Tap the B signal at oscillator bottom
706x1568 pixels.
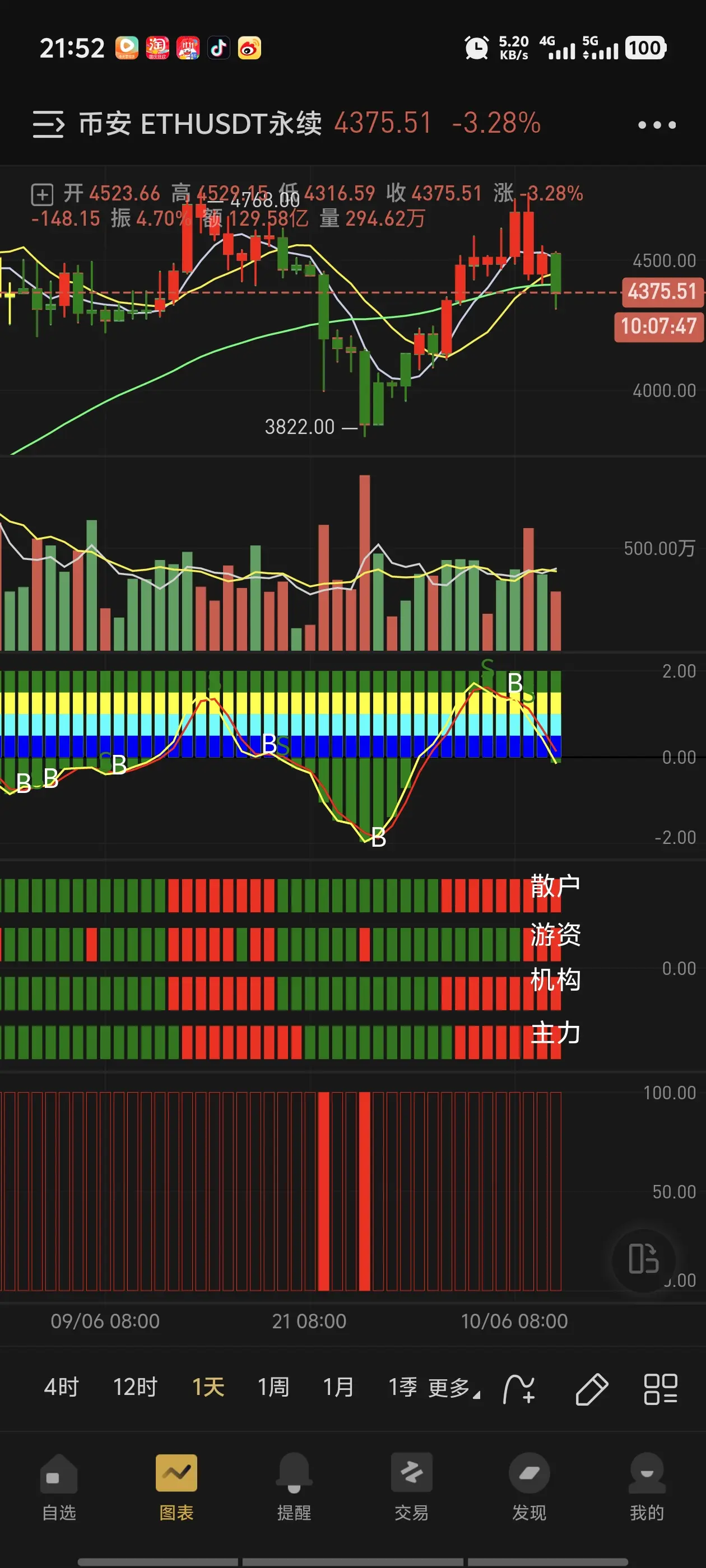click(378, 838)
